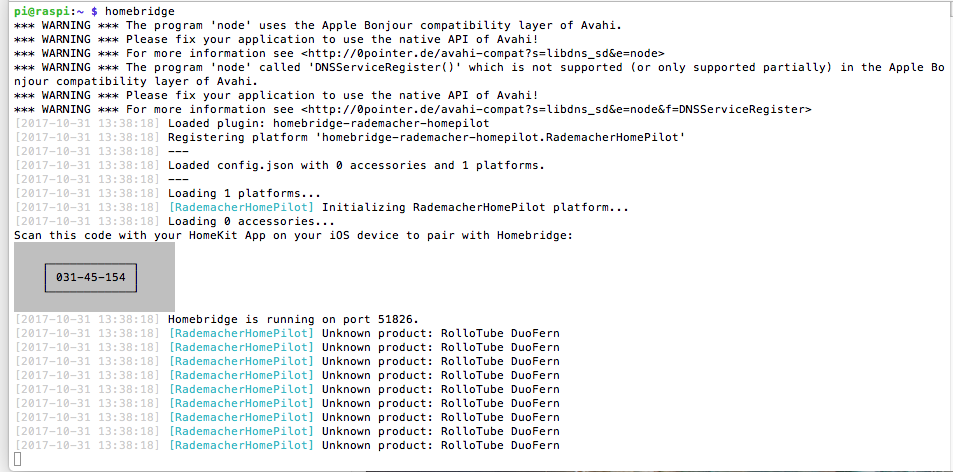Click the 'Loading 0 accessories...' message

[x=251, y=221]
